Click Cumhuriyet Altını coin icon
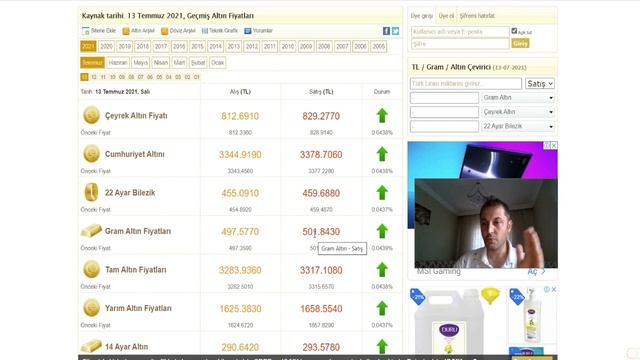The image size is (640, 360). tap(91, 154)
